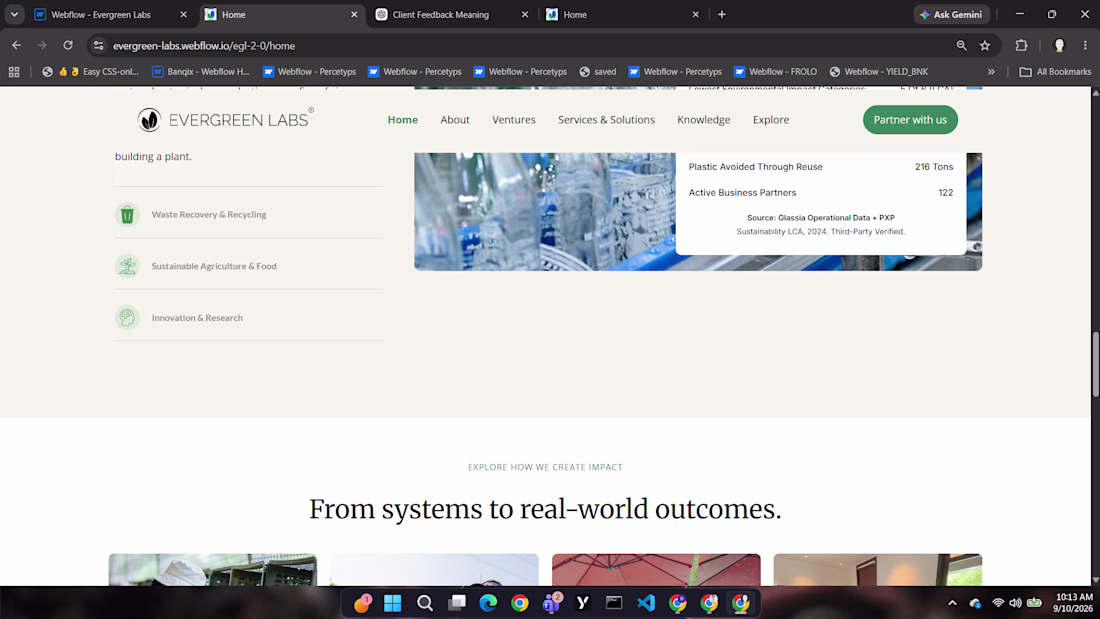Screen dimensions: 1100x619
Task: Go back using the browser back arrow
Action: click(x=16, y=46)
